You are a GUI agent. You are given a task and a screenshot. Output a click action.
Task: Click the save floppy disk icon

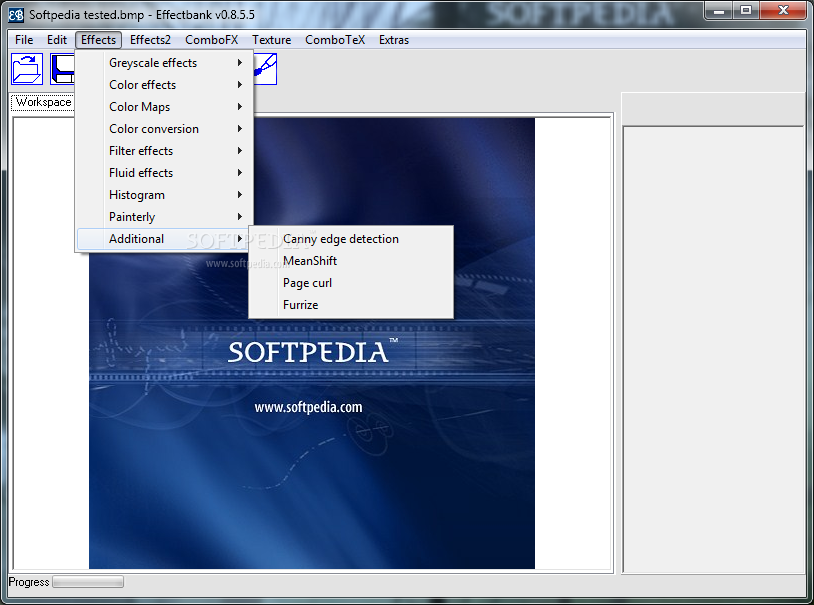click(x=62, y=69)
